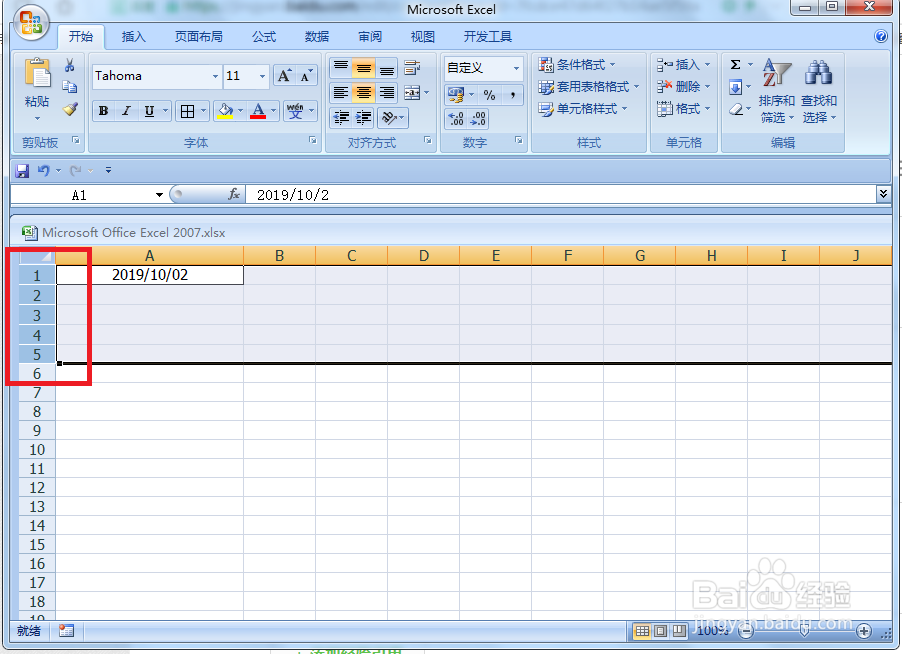
Task: Click the AutoSum sigma icon
Action: (735, 64)
